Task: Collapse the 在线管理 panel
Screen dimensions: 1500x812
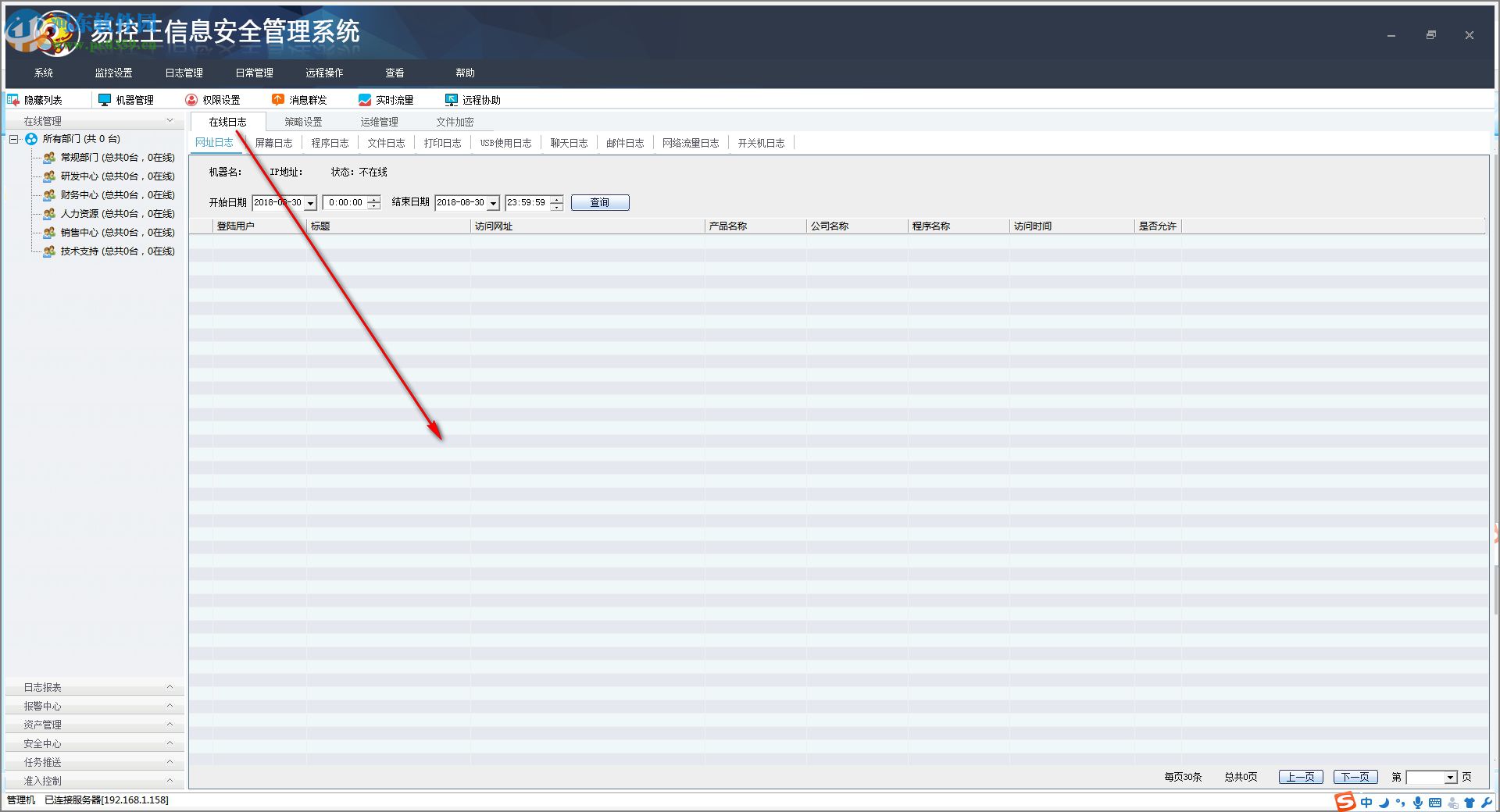Action: [x=170, y=120]
